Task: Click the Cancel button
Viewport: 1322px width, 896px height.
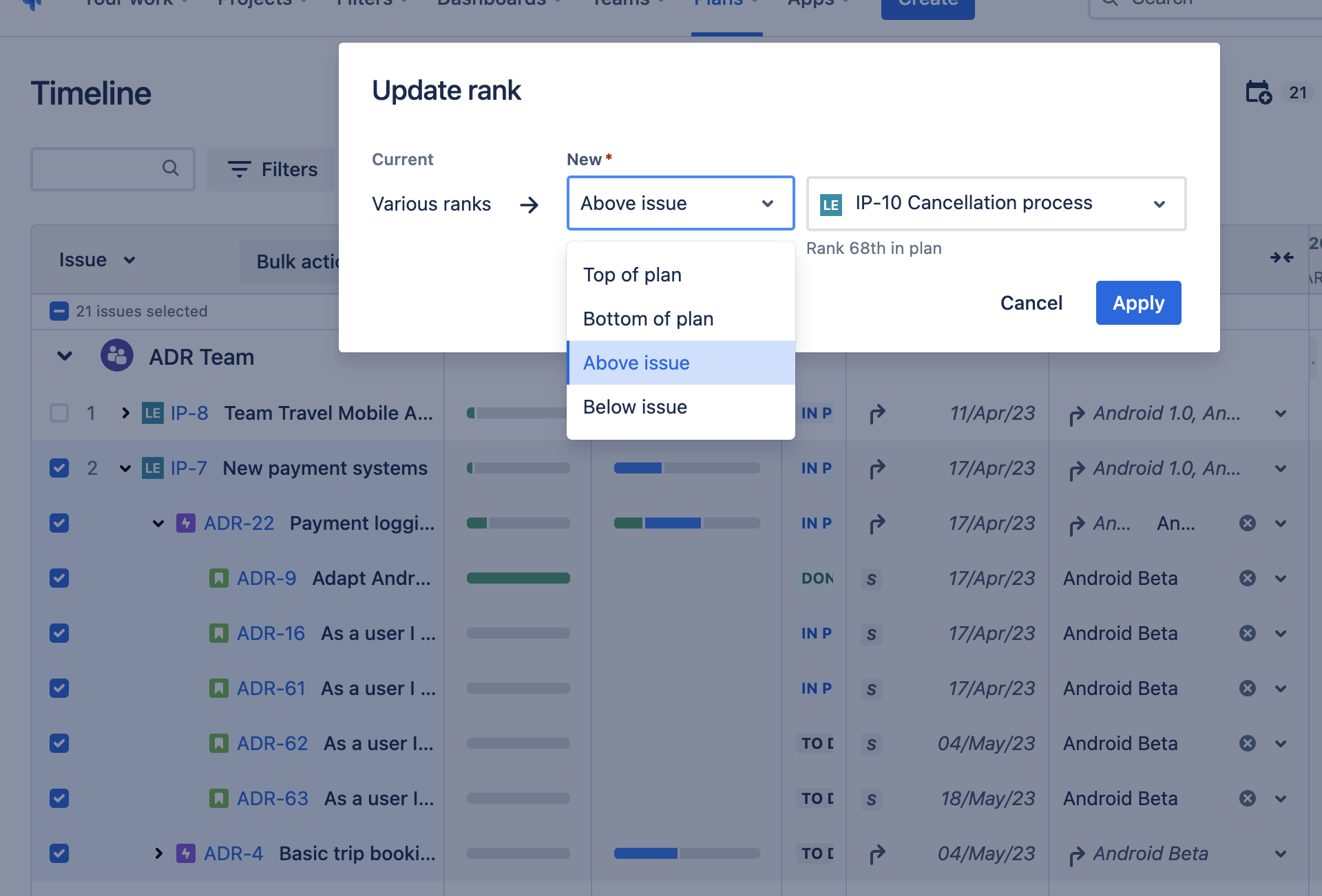Action: (x=1032, y=302)
